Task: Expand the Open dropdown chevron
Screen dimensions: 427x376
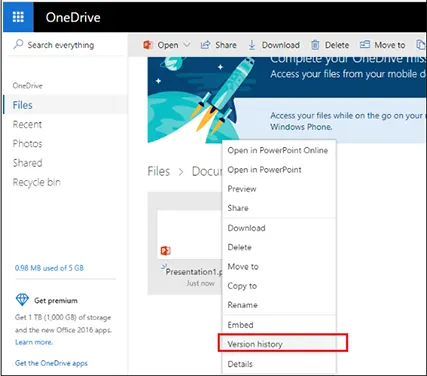Action: coord(187,45)
